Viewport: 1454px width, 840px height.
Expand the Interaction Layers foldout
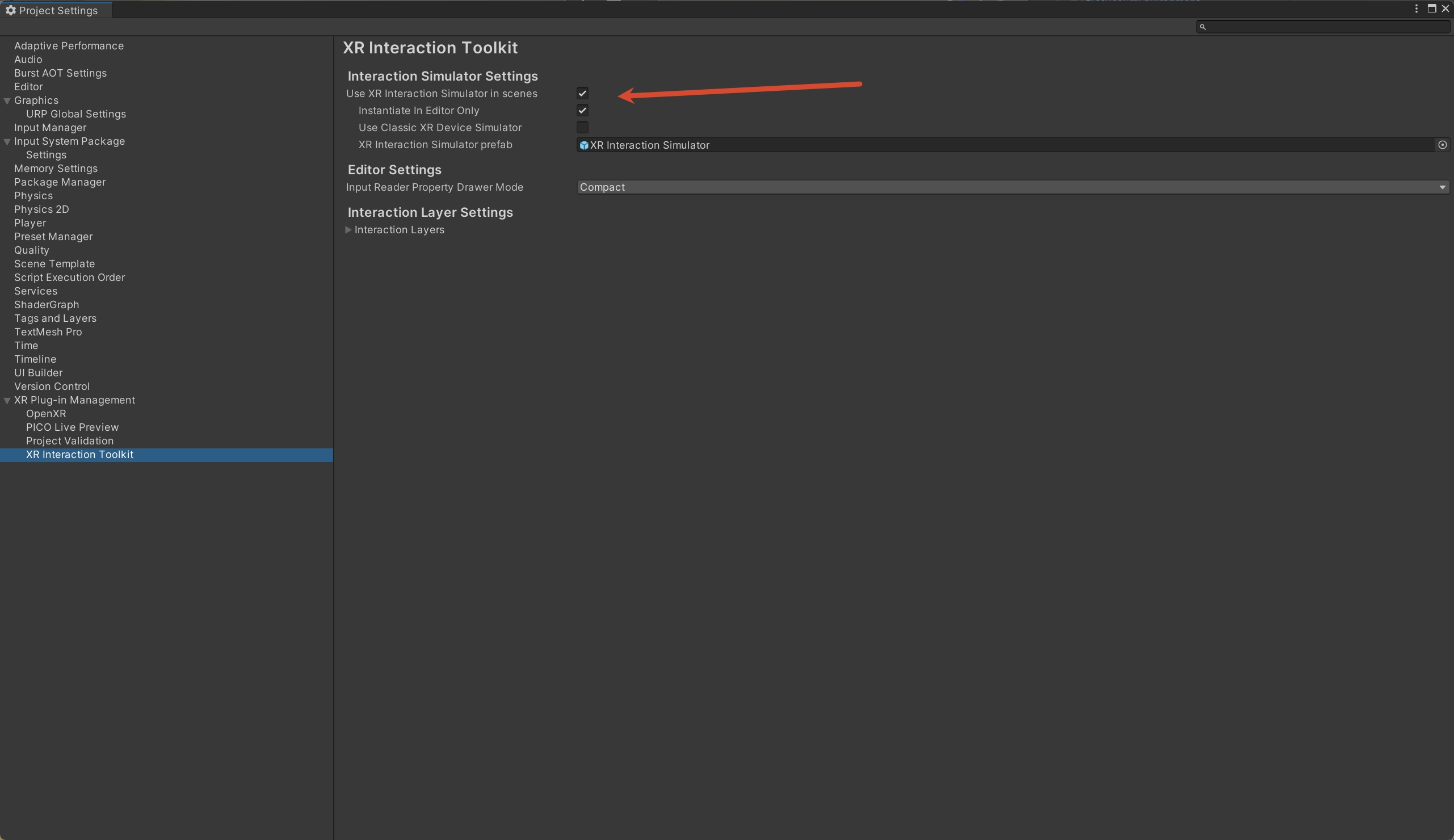[x=348, y=230]
